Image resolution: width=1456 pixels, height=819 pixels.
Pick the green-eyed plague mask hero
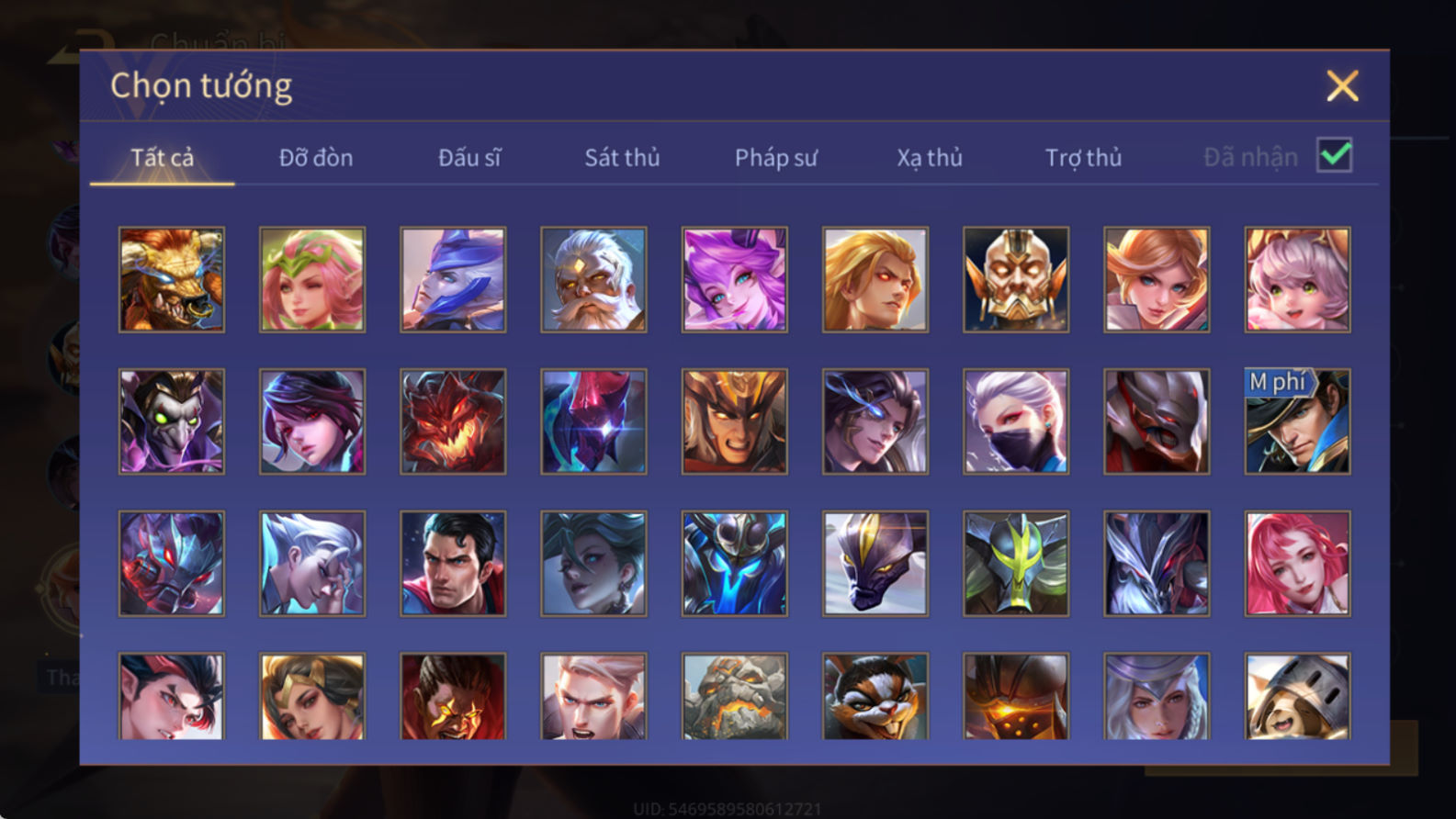pyautogui.click(x=172, y=421)
